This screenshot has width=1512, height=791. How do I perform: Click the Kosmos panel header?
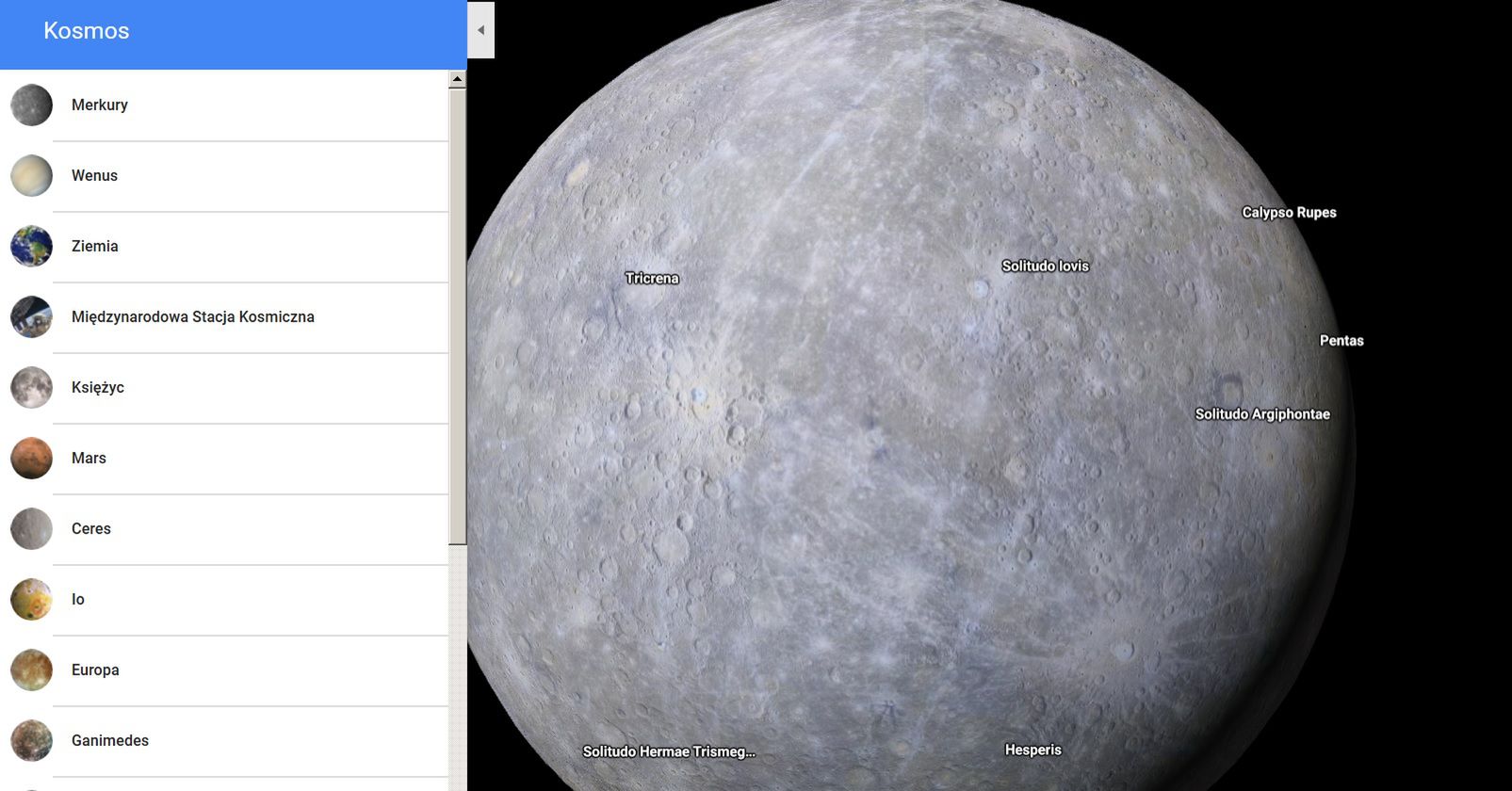coord(233,34)
